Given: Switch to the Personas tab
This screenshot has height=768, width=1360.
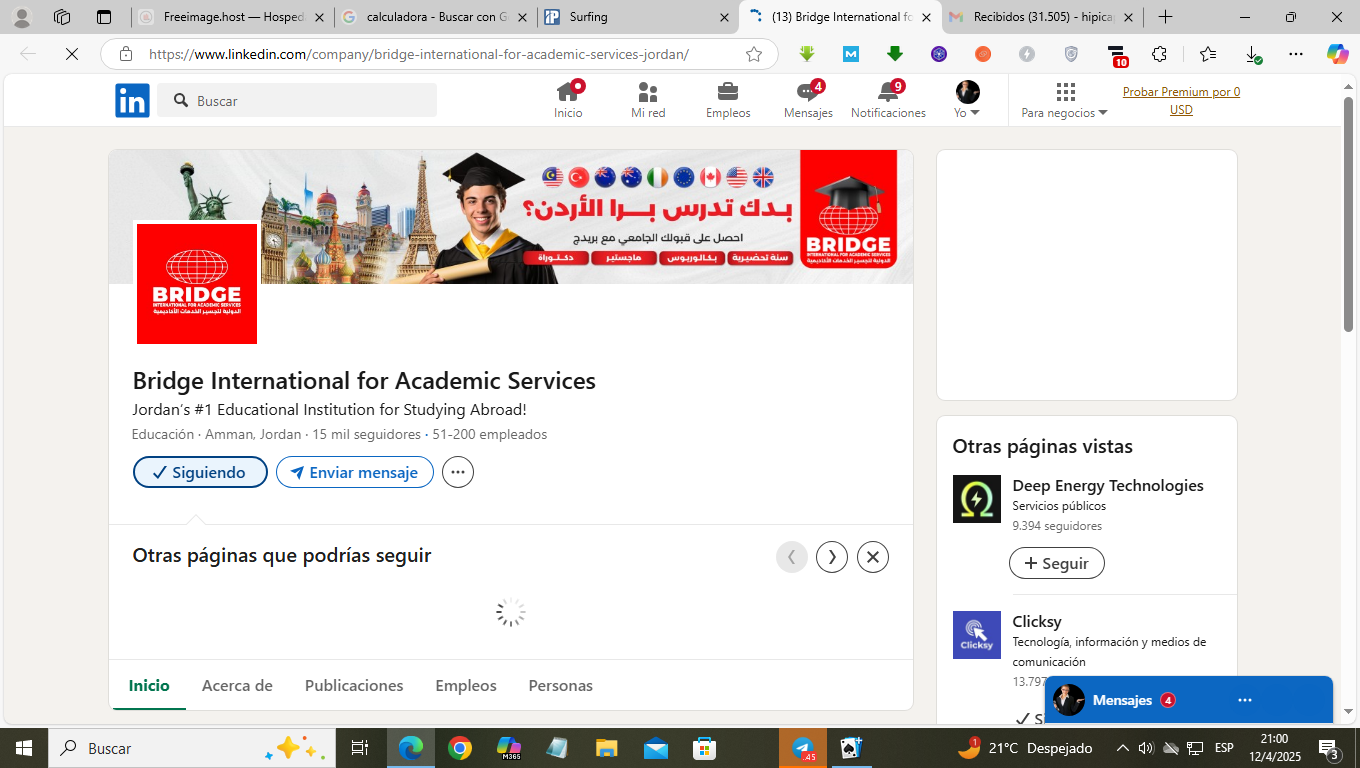Looking at the screenshot, I should 560,685.
